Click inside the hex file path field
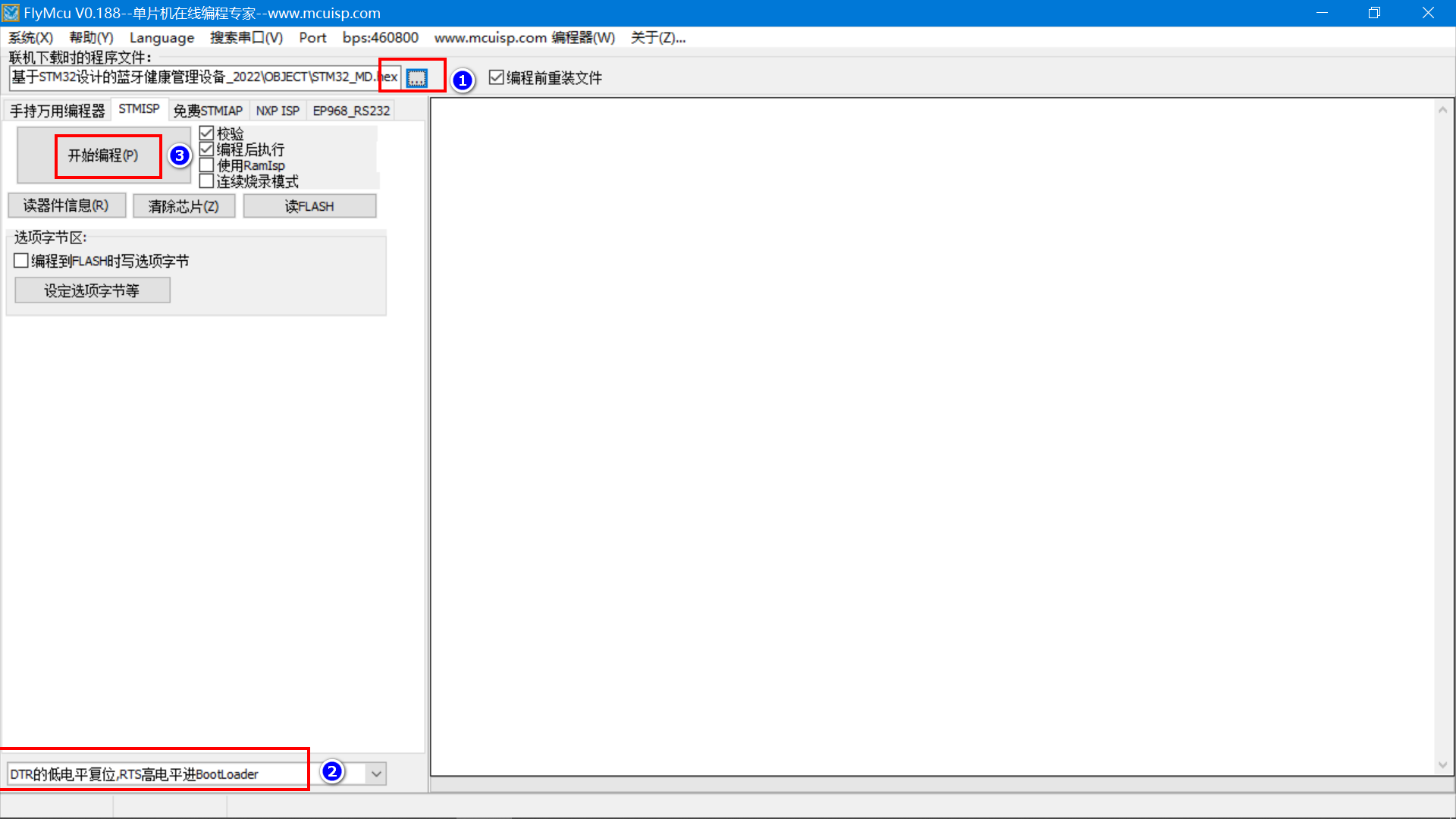The width and height of the screenshot is (1456, 819). (x=190, y=76)
